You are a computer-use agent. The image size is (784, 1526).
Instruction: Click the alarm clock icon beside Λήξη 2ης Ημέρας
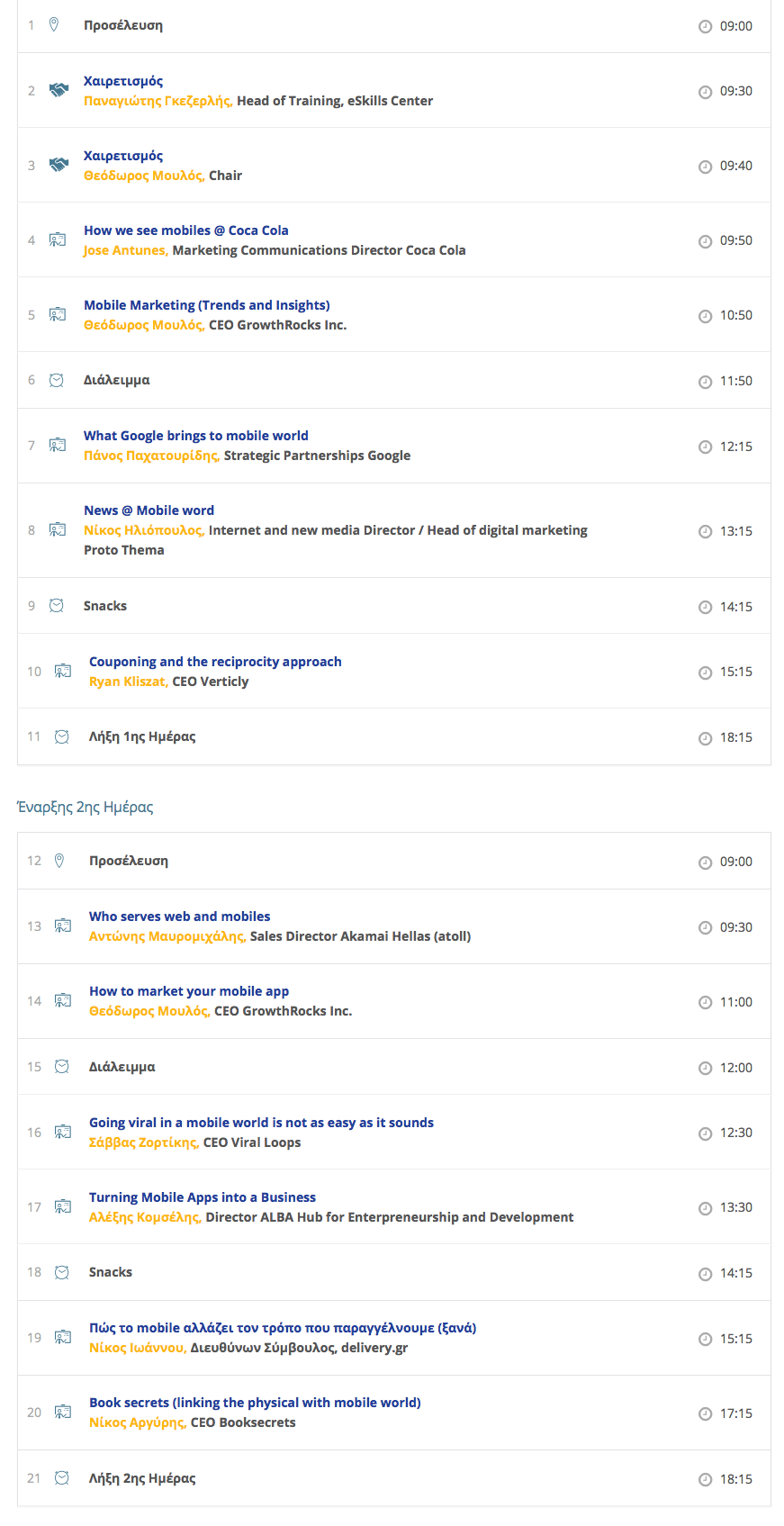(x=62, y=1478)
